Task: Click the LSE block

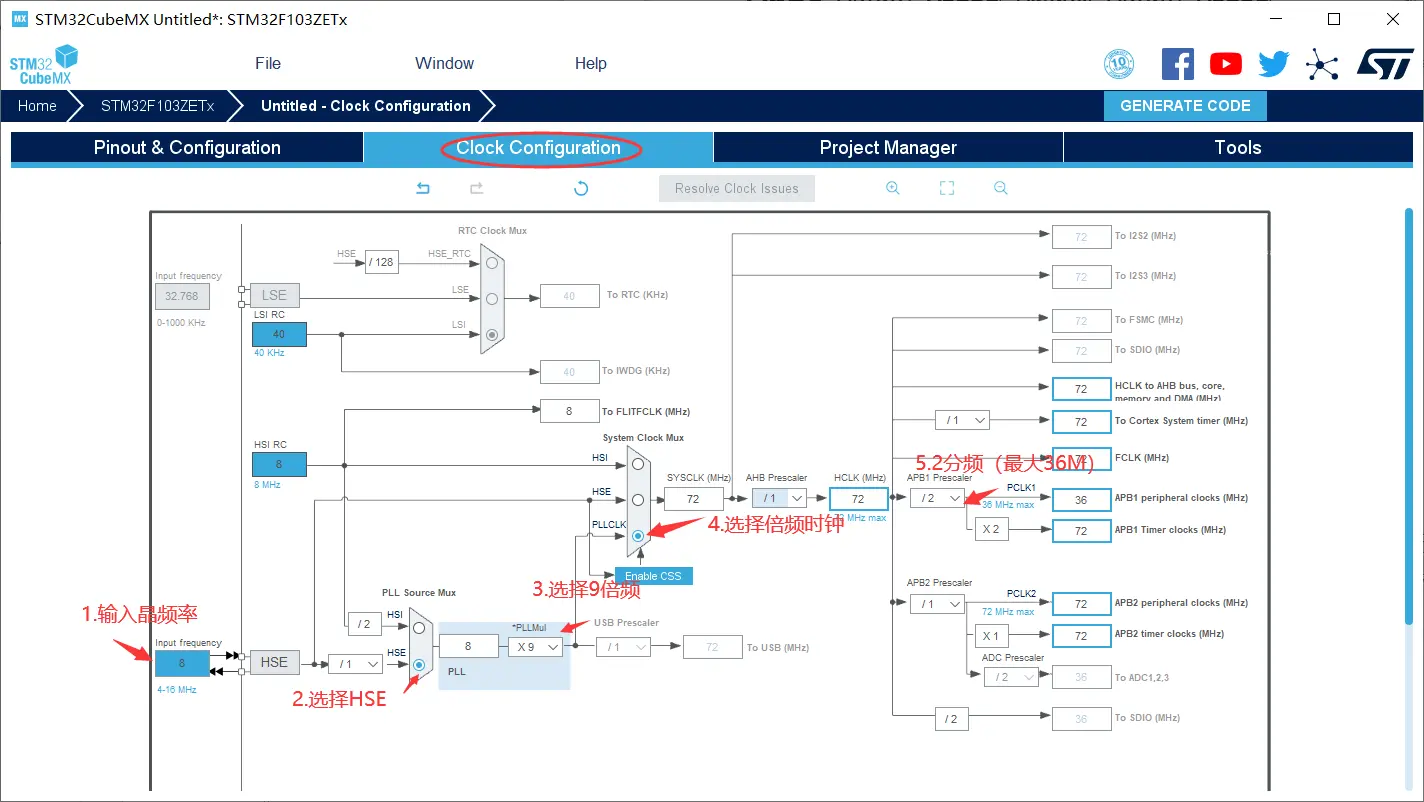Action: pos(274,295)
